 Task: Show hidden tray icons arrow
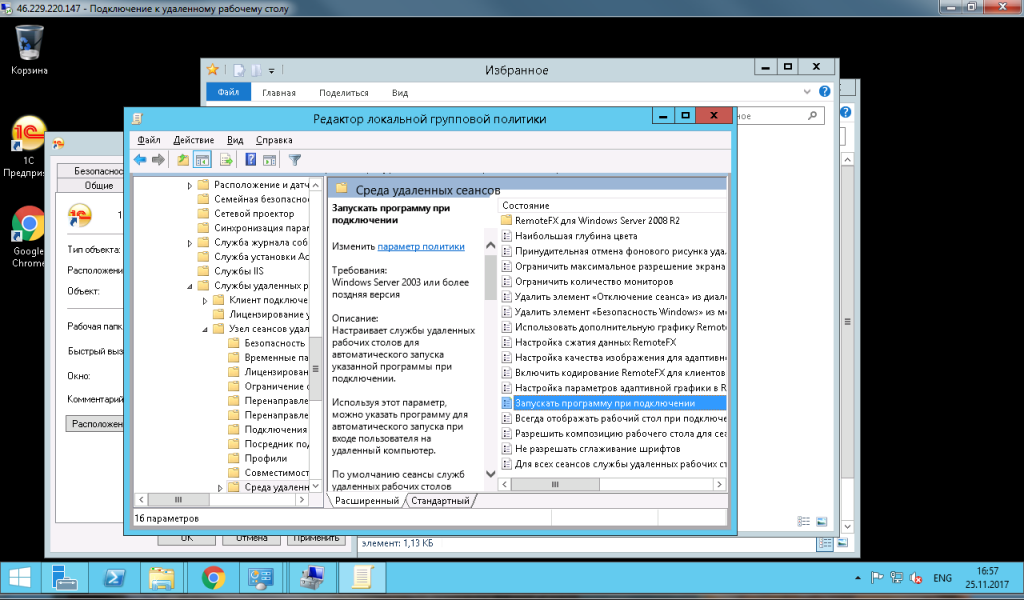(x=857, y=578)
